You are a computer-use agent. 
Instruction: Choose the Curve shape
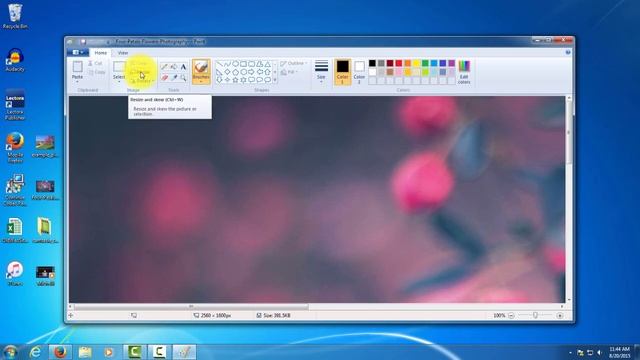[227, 64]
